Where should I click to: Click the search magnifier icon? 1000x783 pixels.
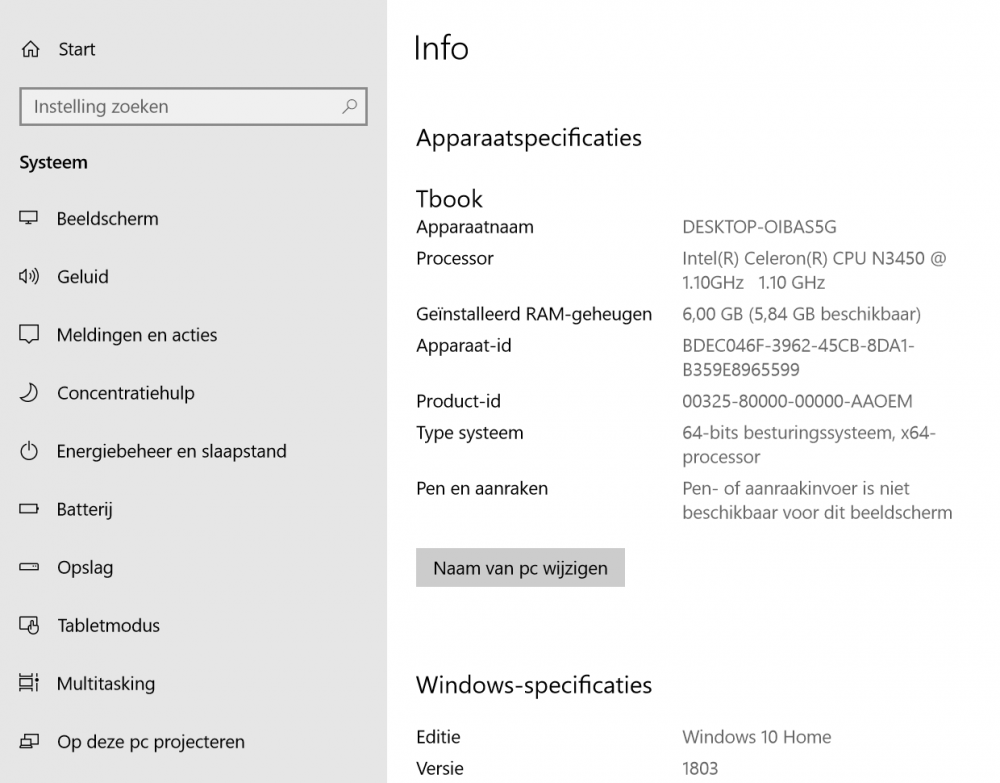click(x=350, y=106)
